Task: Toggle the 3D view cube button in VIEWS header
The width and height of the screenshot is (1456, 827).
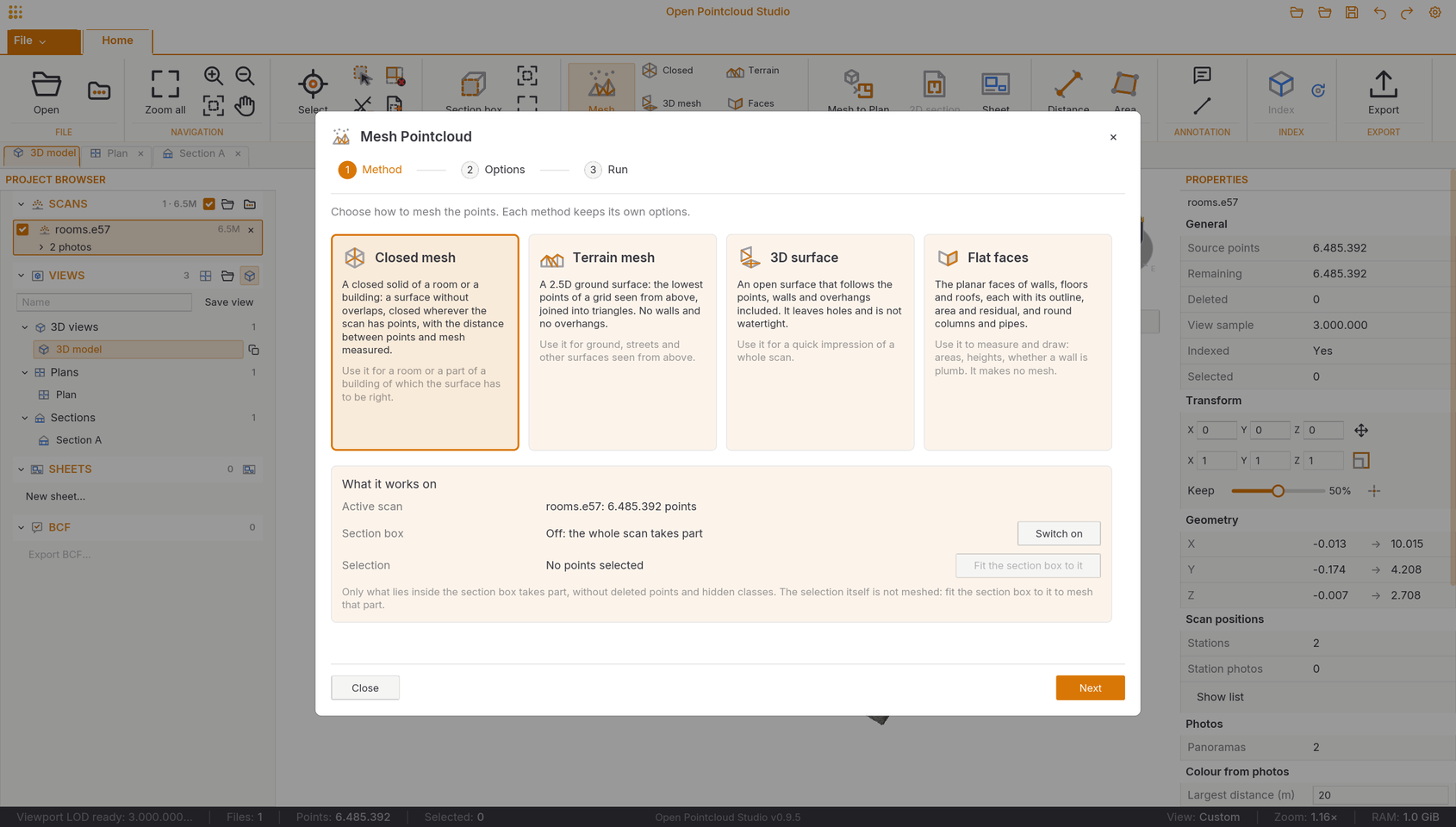Action: (x=250, y=276)
